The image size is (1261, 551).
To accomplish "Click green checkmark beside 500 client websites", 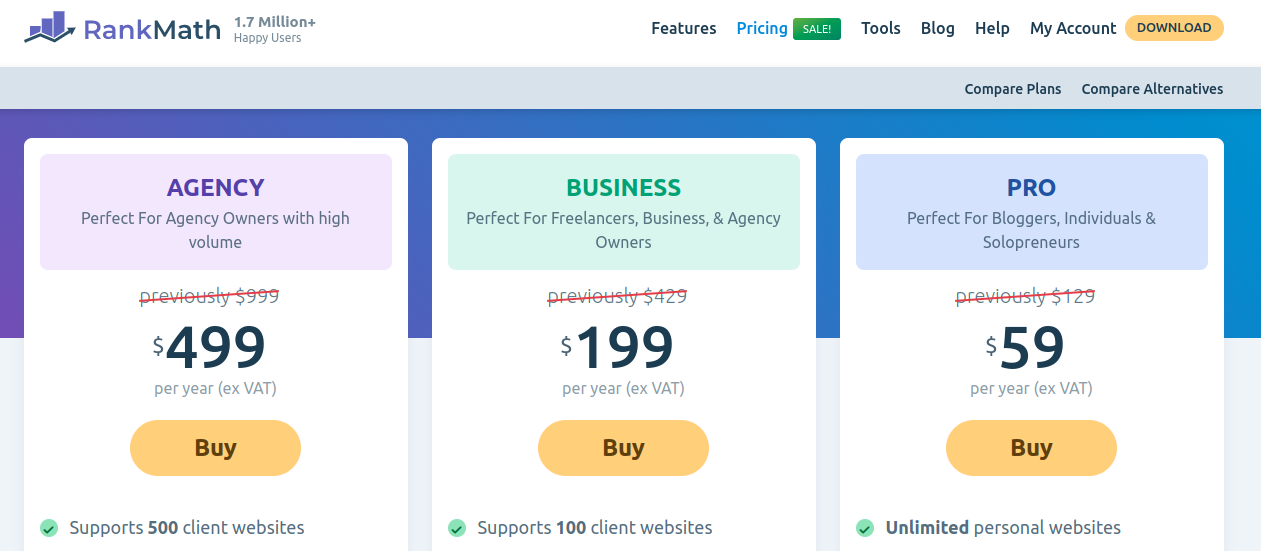I will point(49,527).
